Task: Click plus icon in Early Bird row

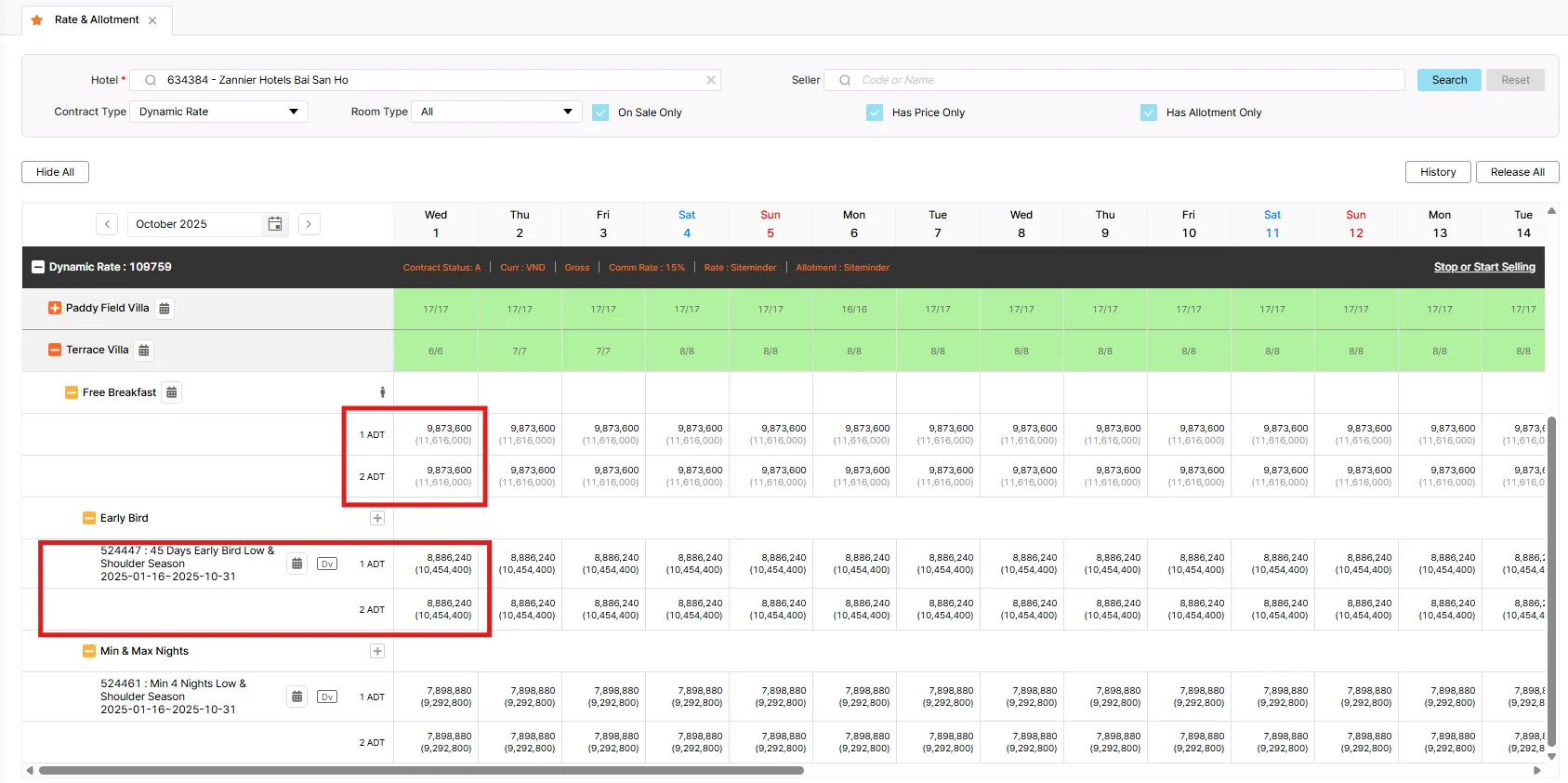Action: pos(377,518)
